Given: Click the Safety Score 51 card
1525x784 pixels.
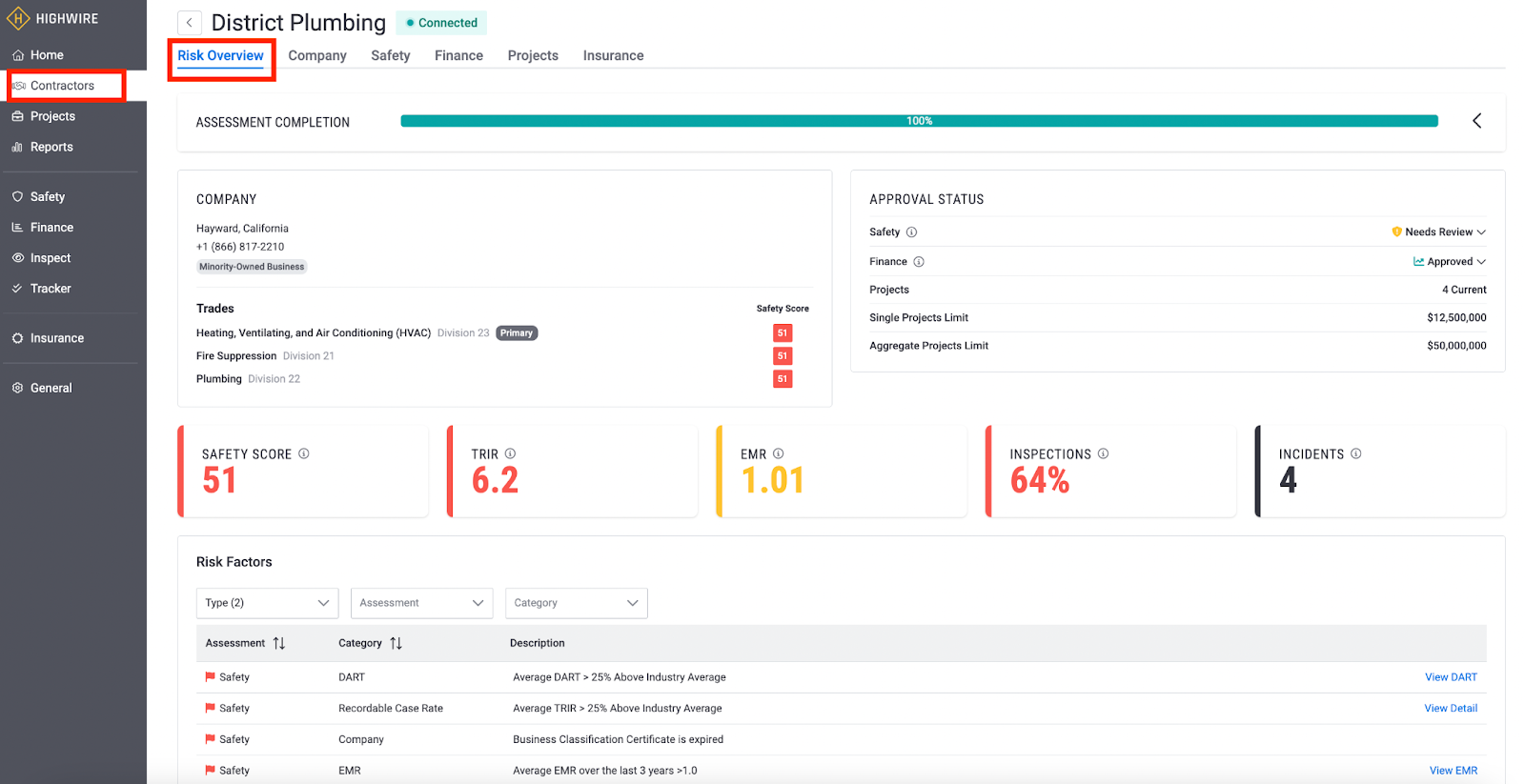Looking at the screenshot, I should click(303, 472).
